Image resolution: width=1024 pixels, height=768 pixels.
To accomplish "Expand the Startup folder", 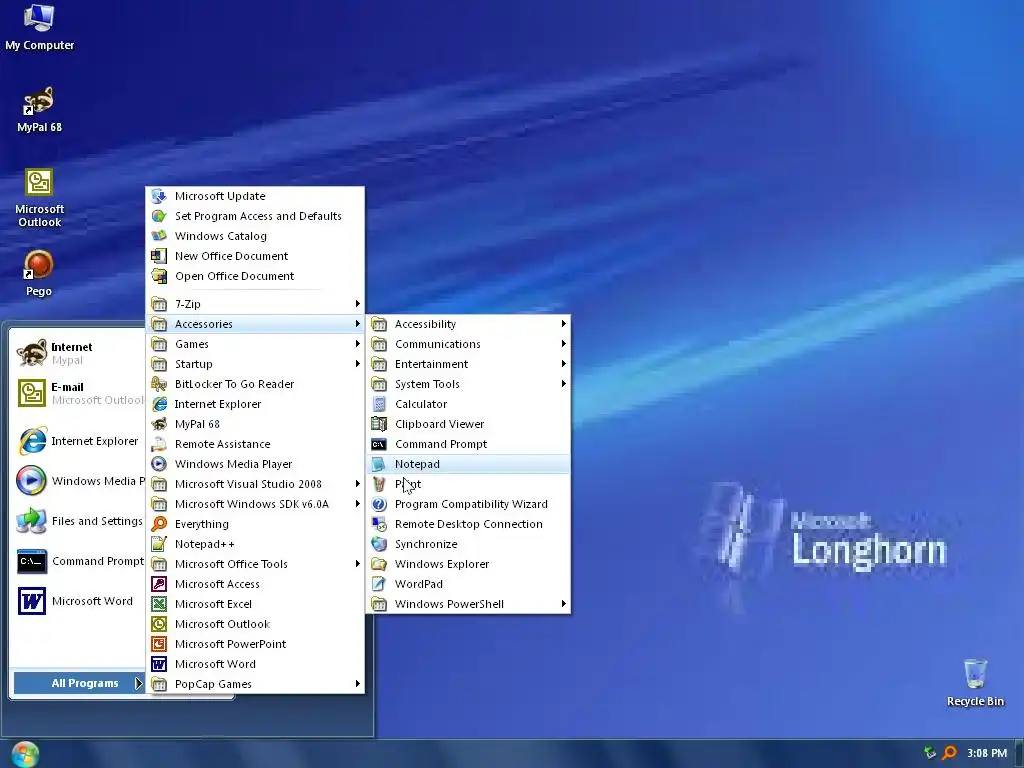I will [x=255, y=364].
